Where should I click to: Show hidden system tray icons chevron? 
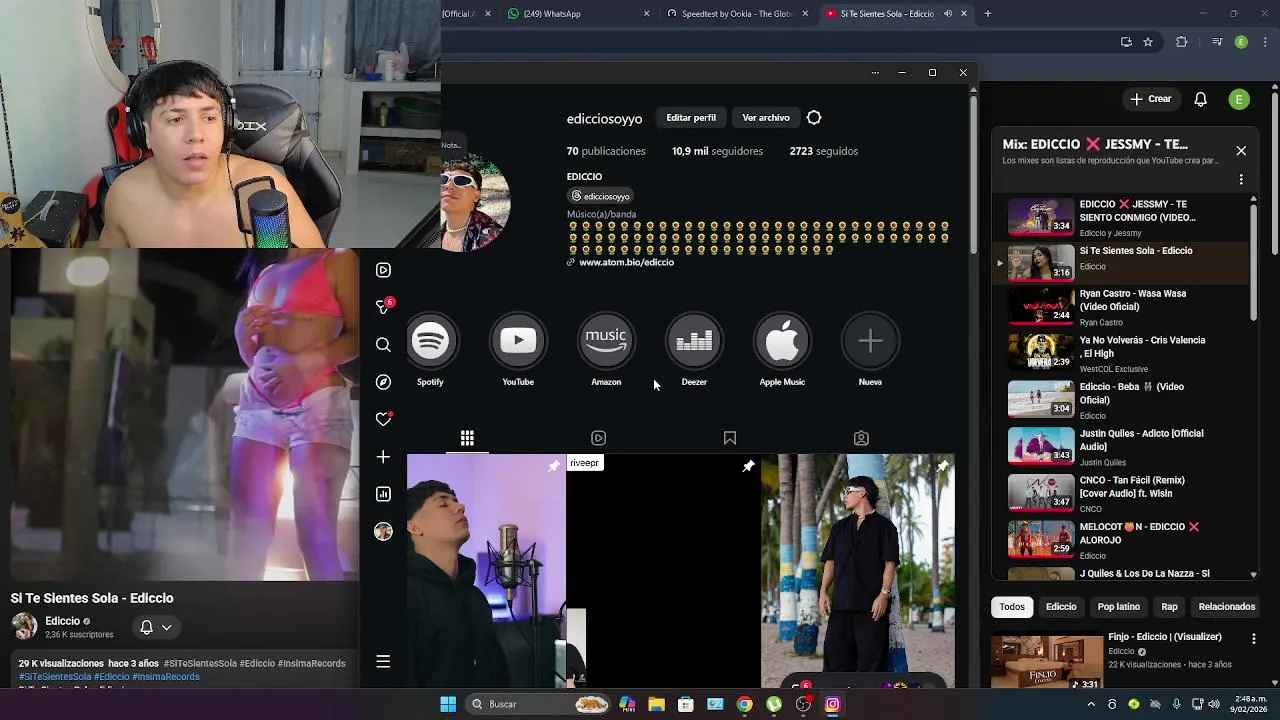[x=1091, y=704]
